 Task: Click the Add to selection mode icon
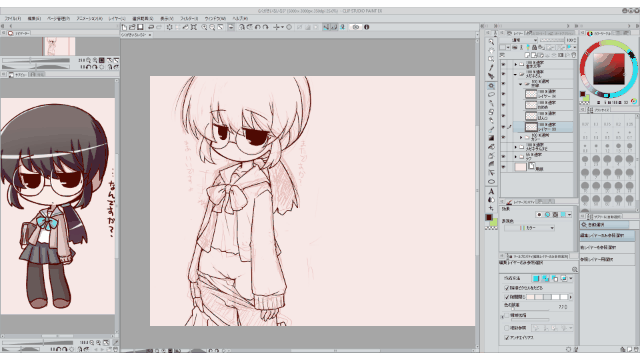[x=546, y=279]
